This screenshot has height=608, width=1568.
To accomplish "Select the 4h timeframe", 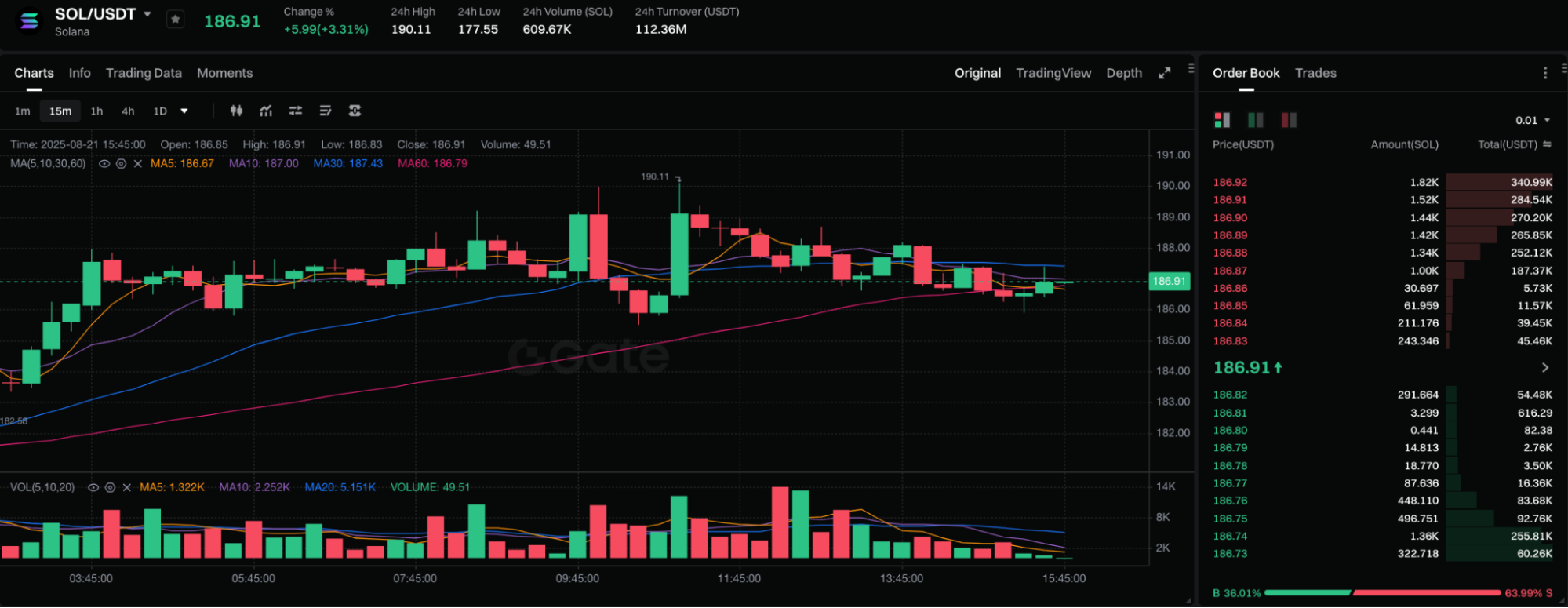I will (128, 111).
